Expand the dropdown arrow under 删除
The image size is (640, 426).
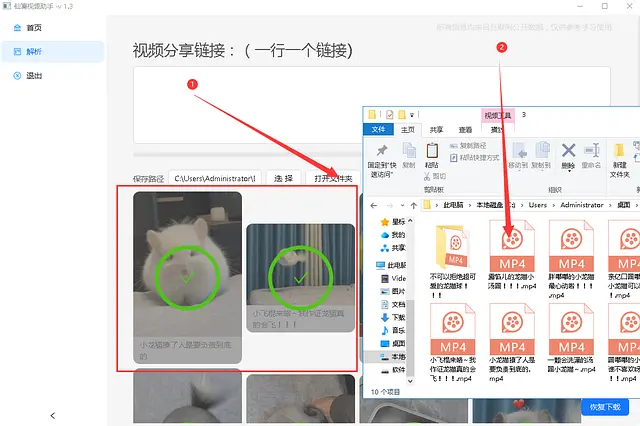pyautogui.click(x=569, y=171)
